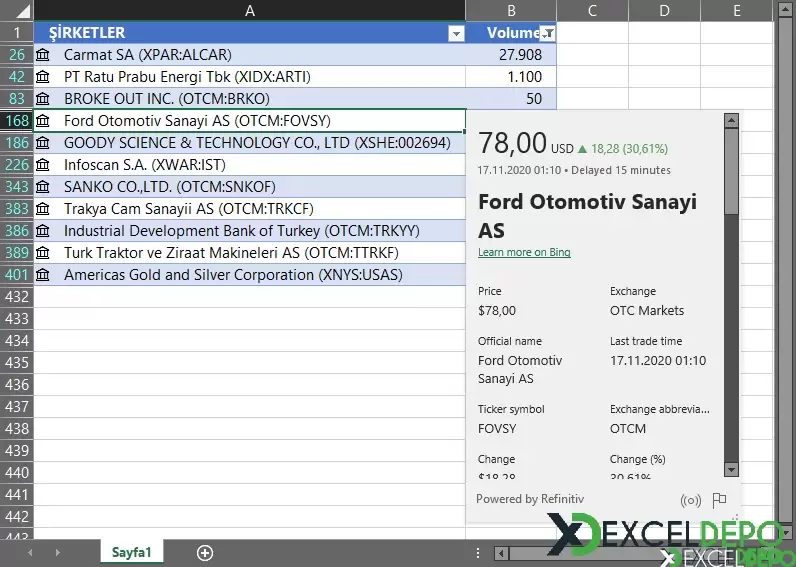Viewport: 796px width, 567px height.
Task: Click the stock icon beside SANKO CO.,LTD.
Action: (43, 187)
